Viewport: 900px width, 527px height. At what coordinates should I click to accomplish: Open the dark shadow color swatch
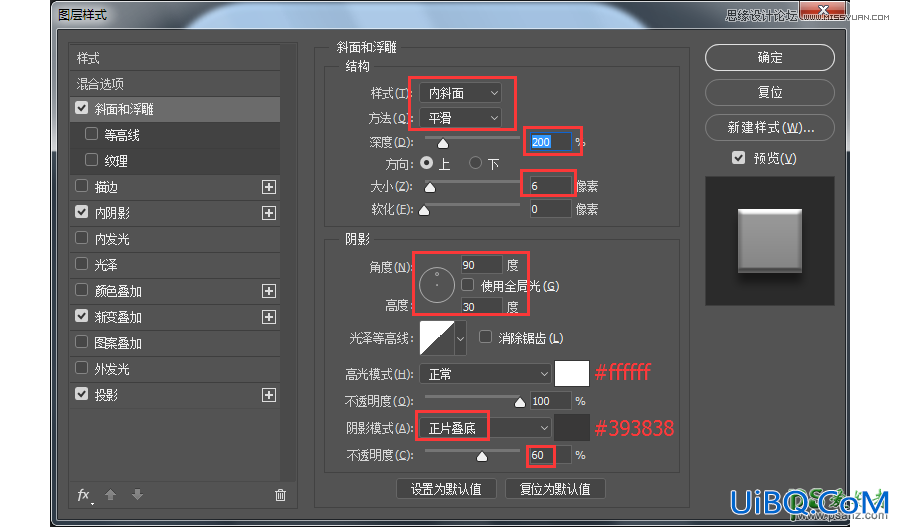[x=572, y=428]
